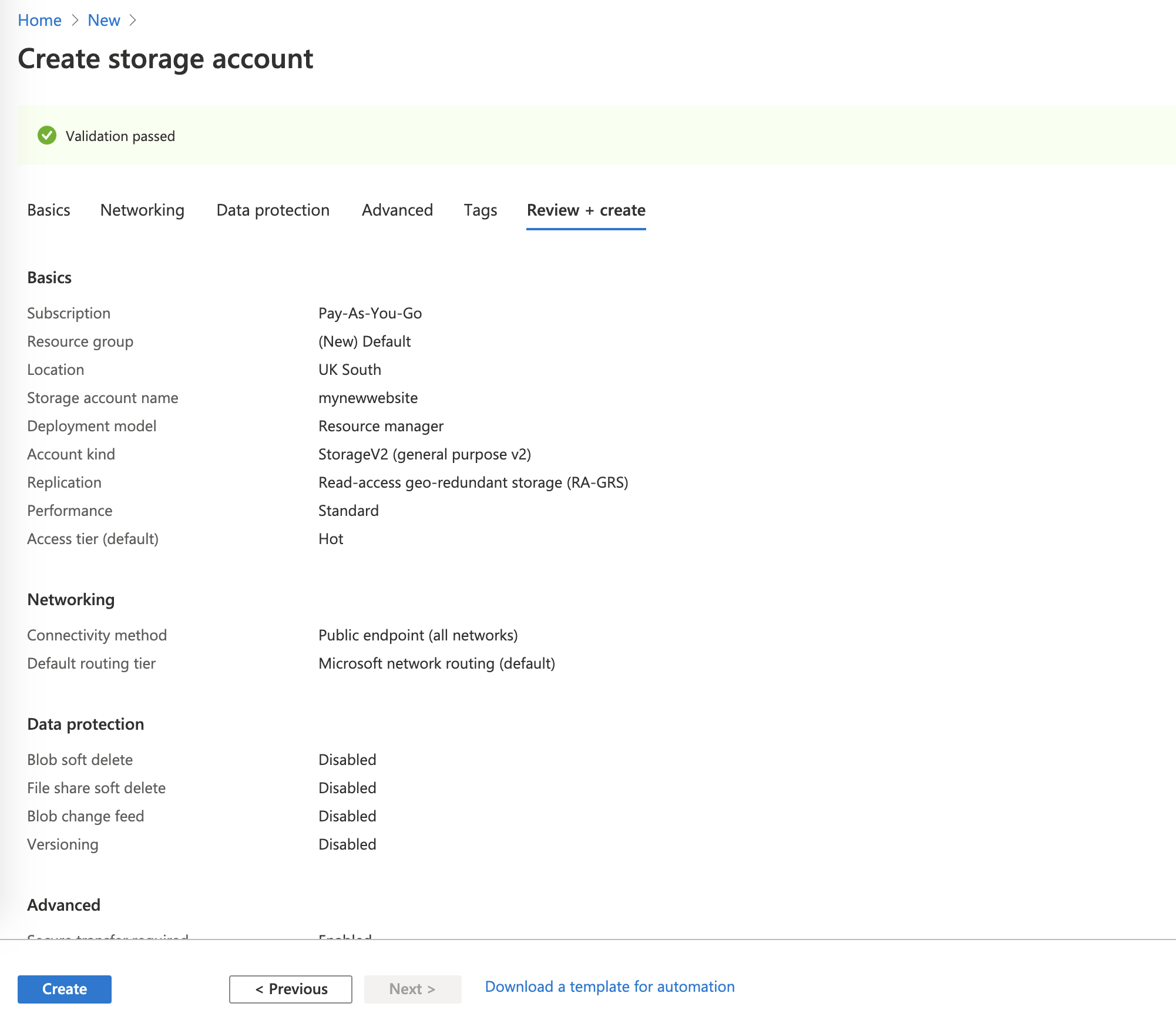This screenshot has height=1020, width=1176.
Task: Click the blue Create button
Action: click(x=65, y=989)
